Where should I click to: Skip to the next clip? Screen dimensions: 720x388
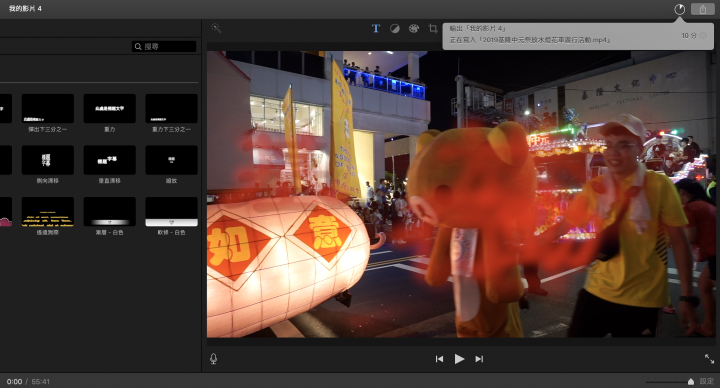(x=479, y=359)
